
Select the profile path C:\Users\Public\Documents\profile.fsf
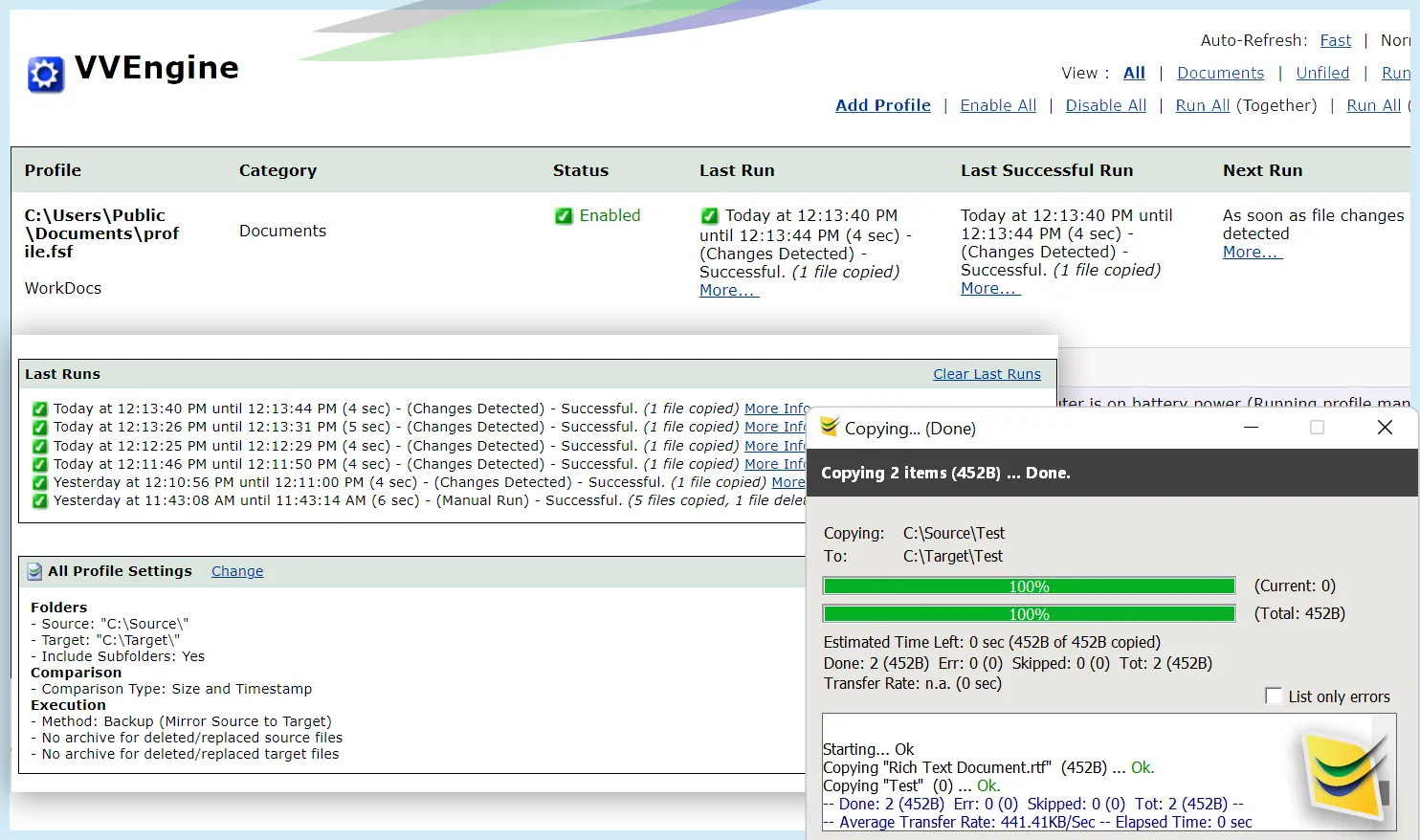(101, 233)
